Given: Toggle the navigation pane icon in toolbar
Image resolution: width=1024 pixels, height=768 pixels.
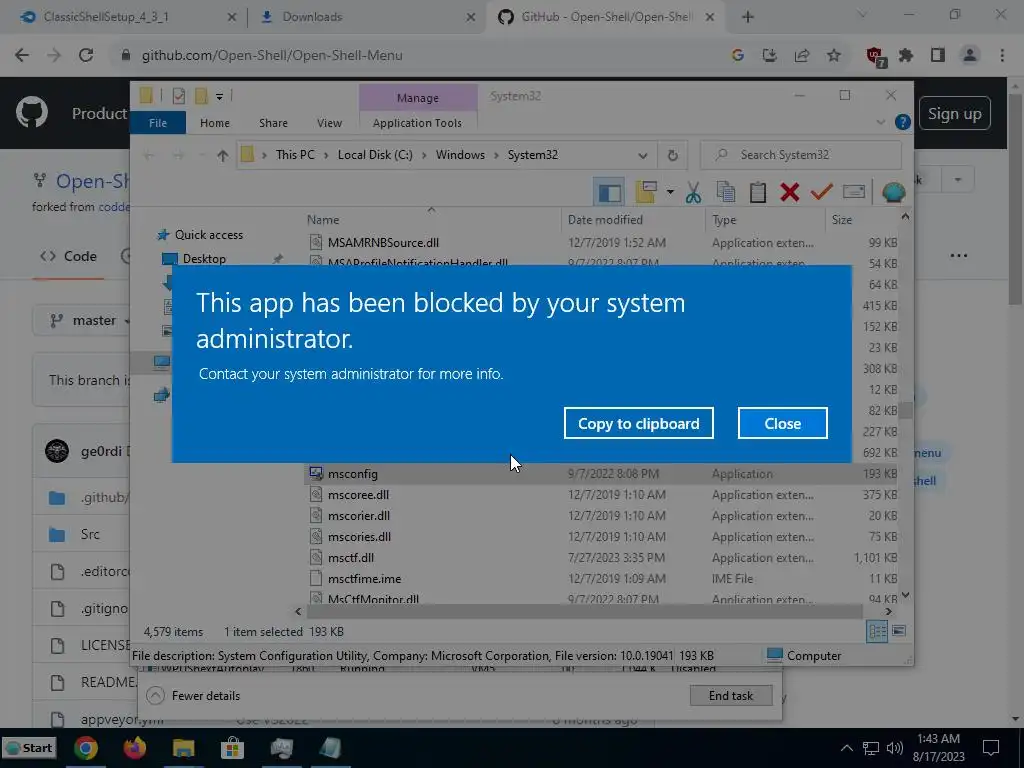Looking at the screenshot, I should (609, 192).
